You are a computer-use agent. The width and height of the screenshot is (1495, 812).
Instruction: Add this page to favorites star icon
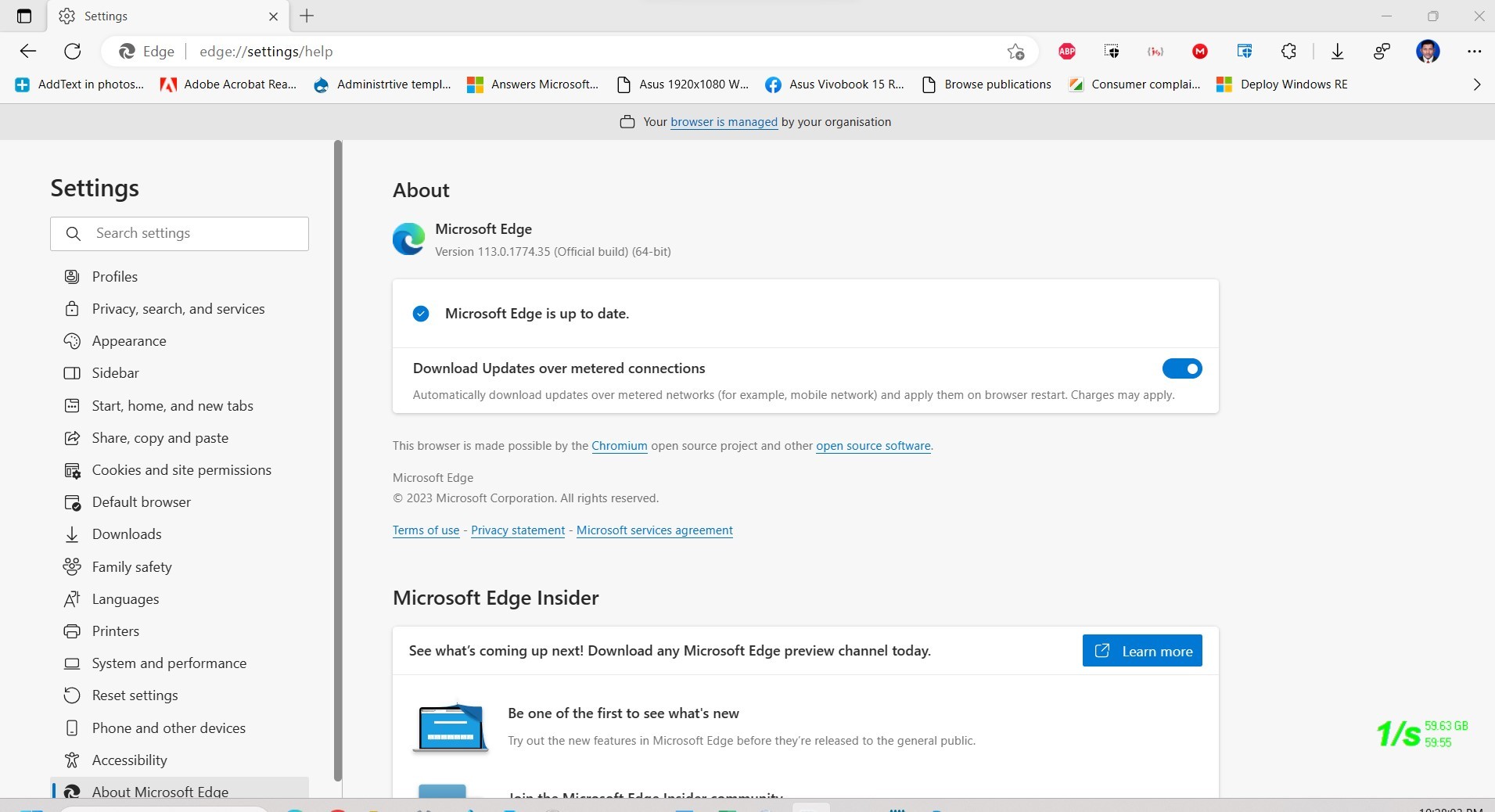[1015, 52]
